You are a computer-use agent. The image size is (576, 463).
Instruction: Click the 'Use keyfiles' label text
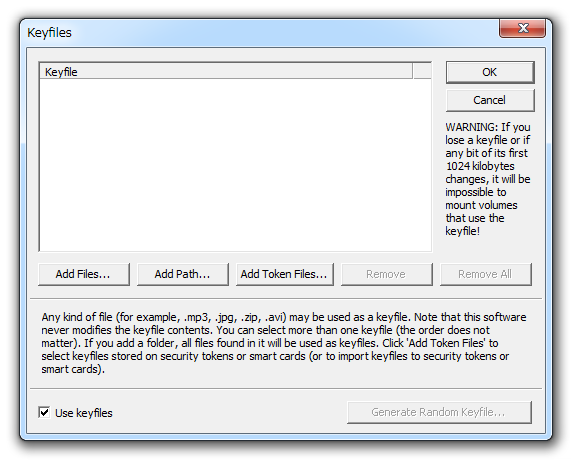[x=84, y=413]
